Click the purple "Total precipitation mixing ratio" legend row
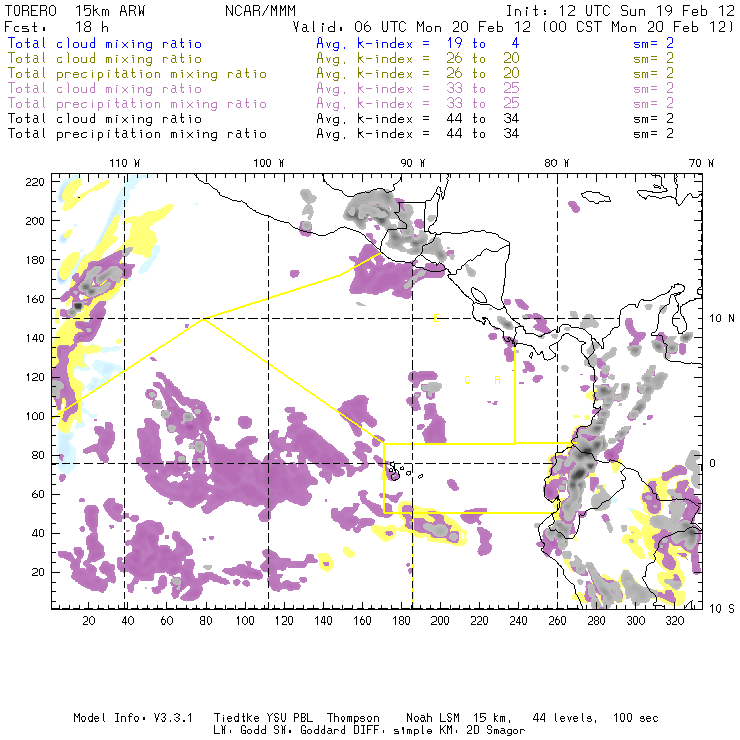Screen dimensions: 740x740 point(137,104)
